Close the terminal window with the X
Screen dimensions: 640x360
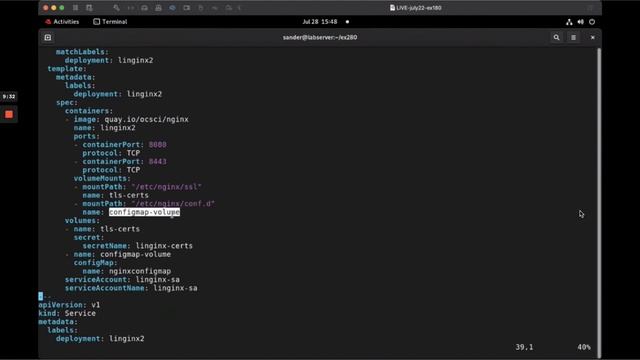593,38
